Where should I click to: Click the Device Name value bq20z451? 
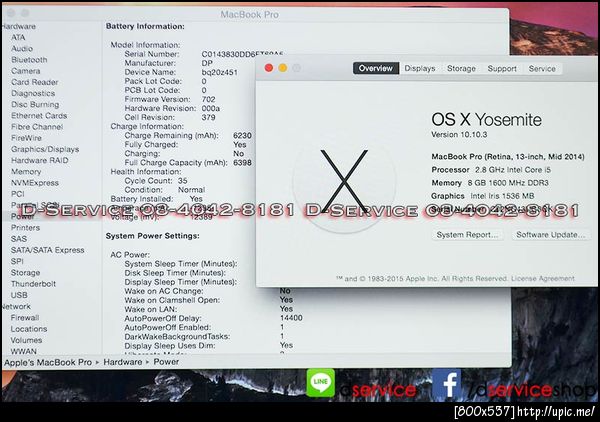pos(220,72)
